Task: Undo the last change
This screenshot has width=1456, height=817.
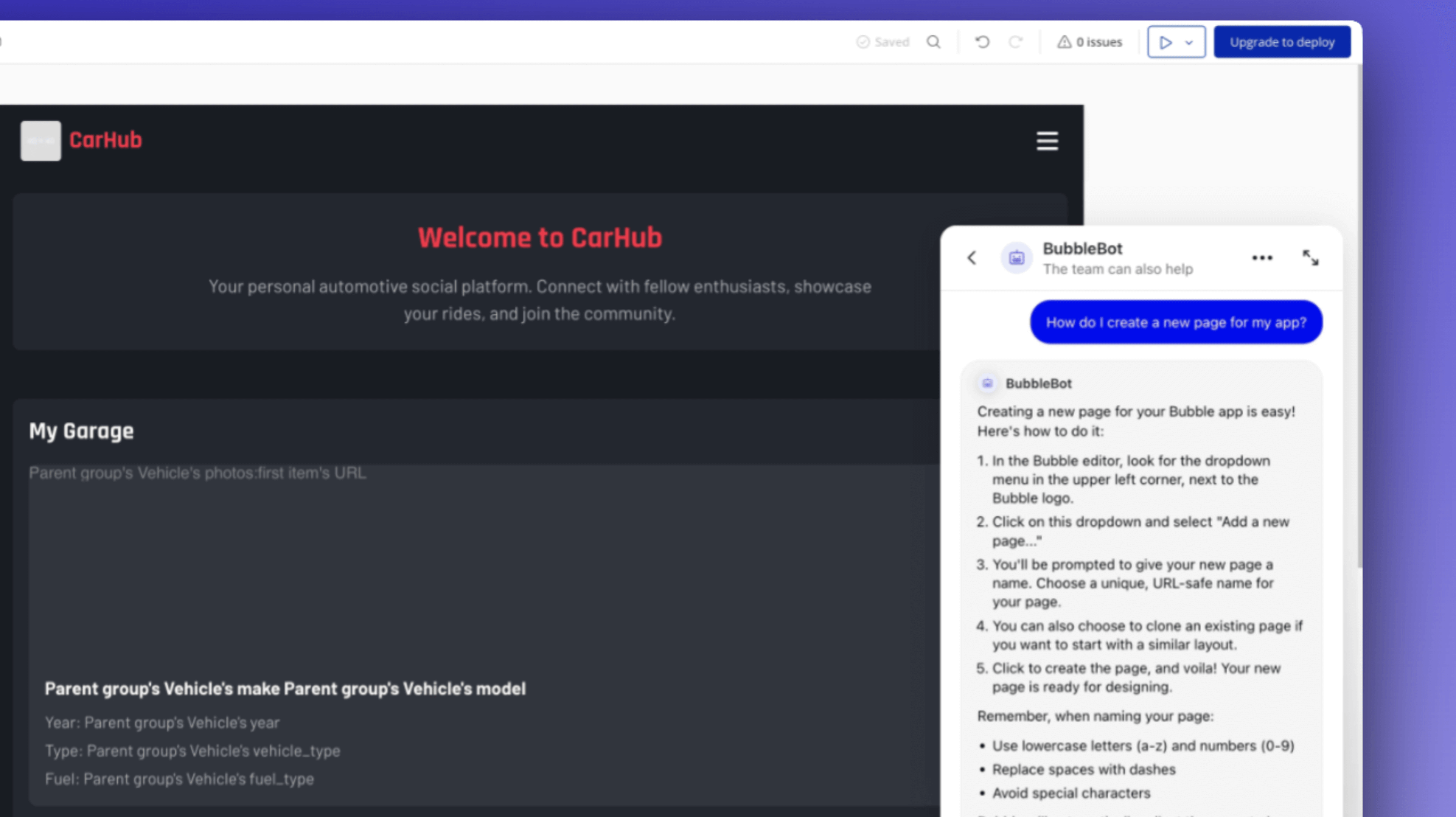Action: coord(982,42)
